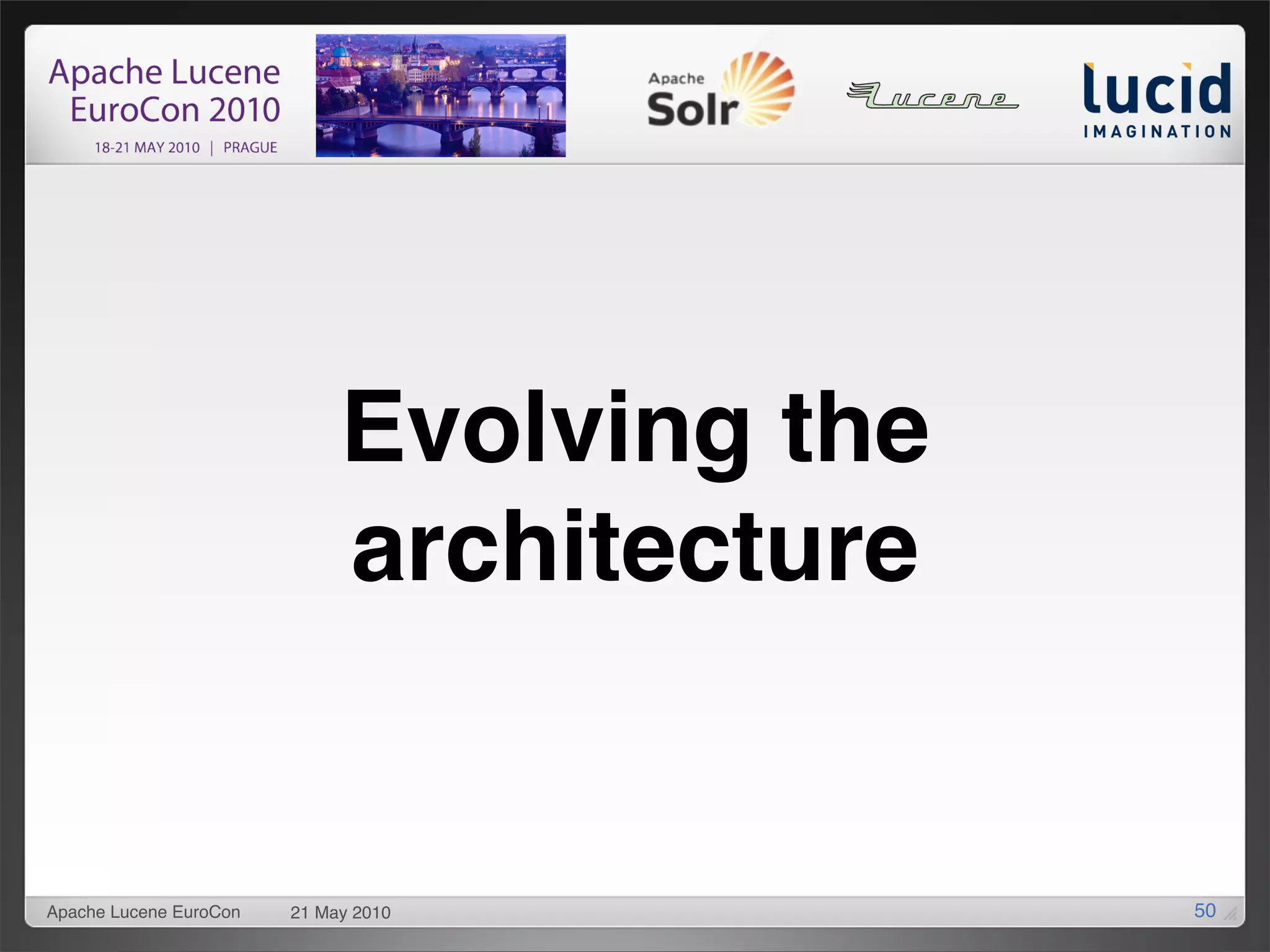This screenshot has width=1270, height=952.
Task: Click the Apache Solr logo
Action: pos(721,90)
